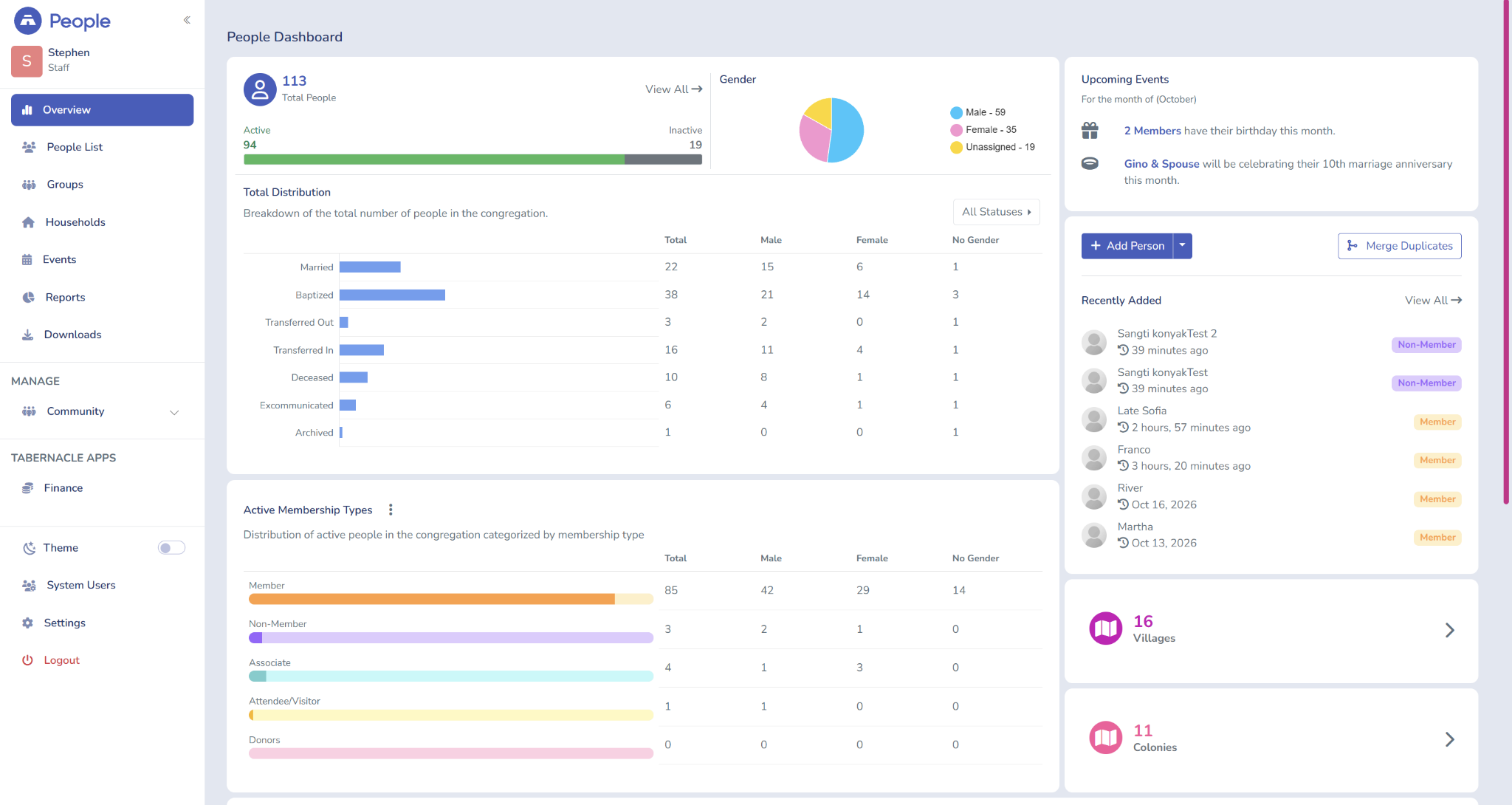
Task: Open the Gino & Spouse link
Action: (x=1161, y=164)
